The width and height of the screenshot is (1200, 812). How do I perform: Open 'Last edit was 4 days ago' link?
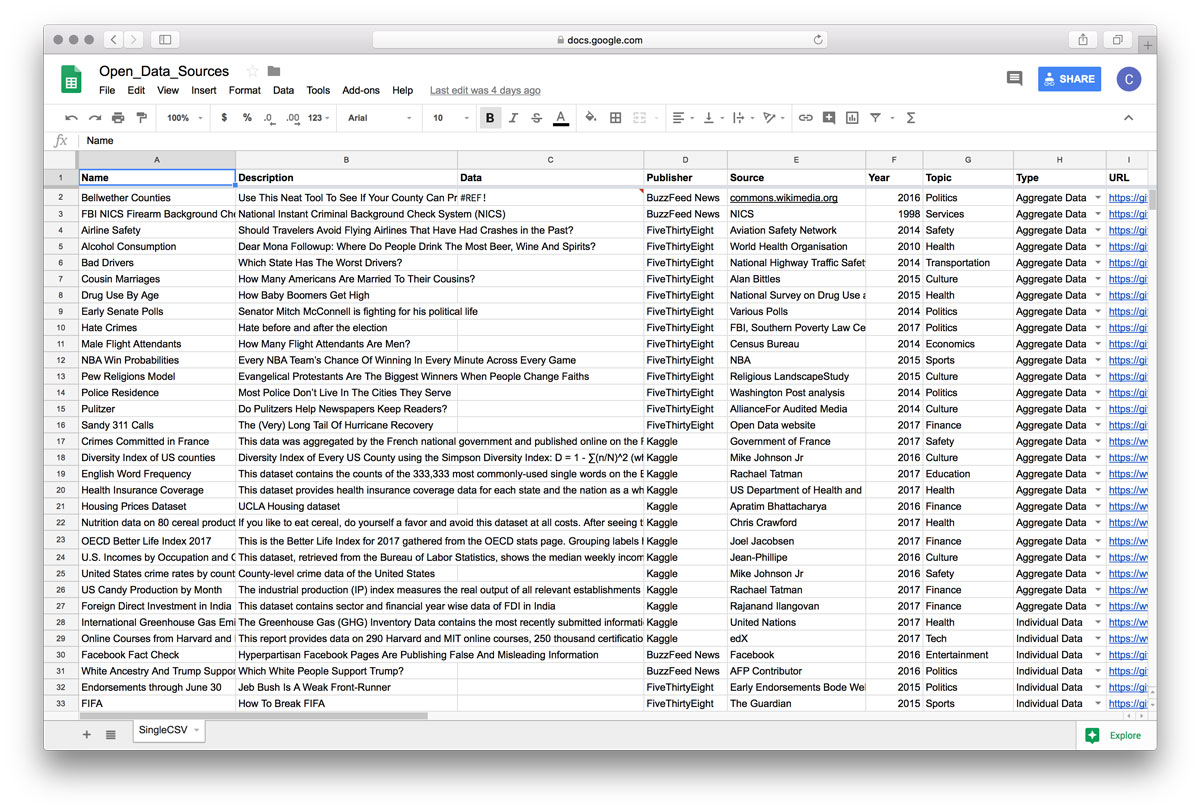(485, 90)
